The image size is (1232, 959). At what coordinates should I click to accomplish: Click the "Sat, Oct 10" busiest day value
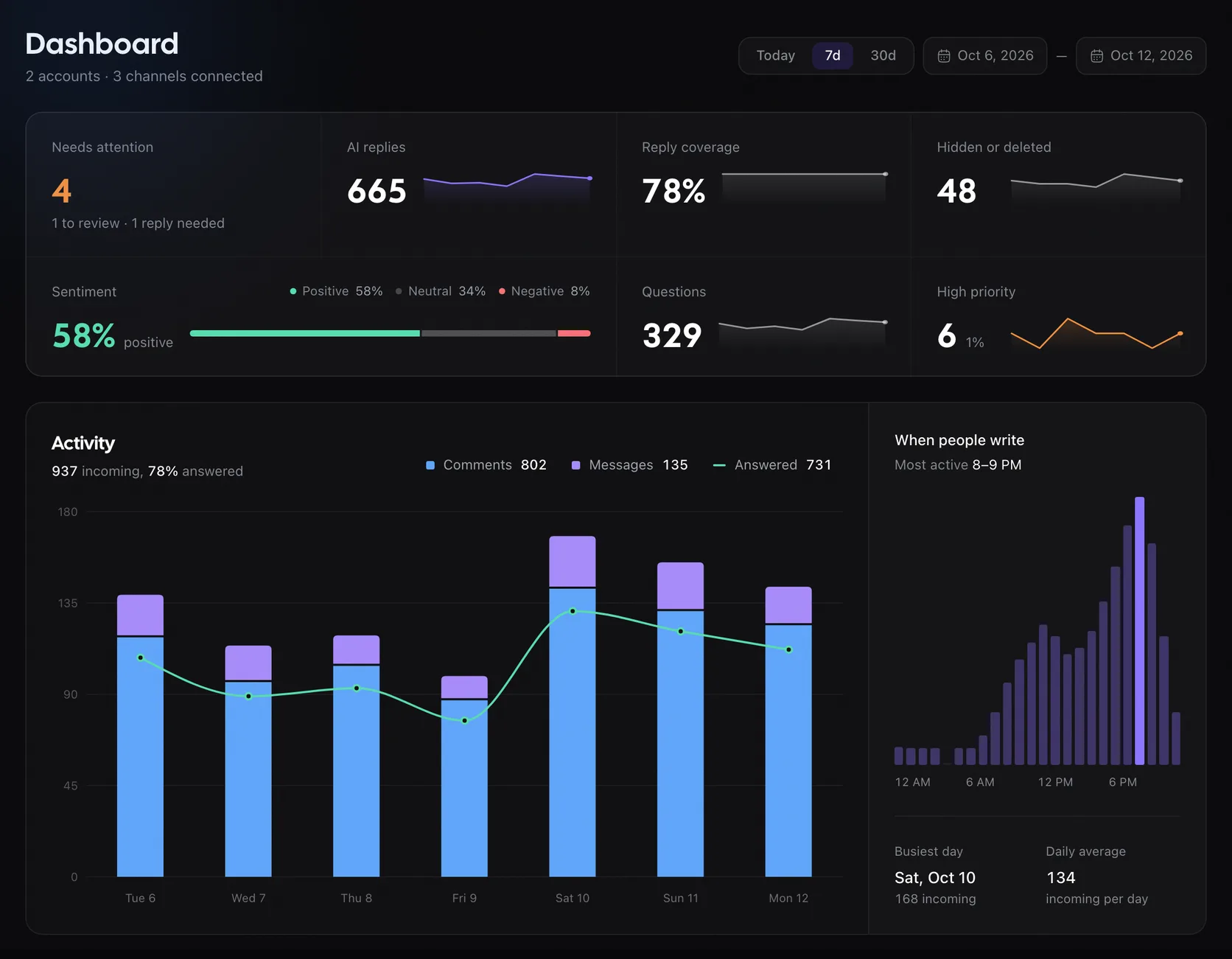click(935, 878)
